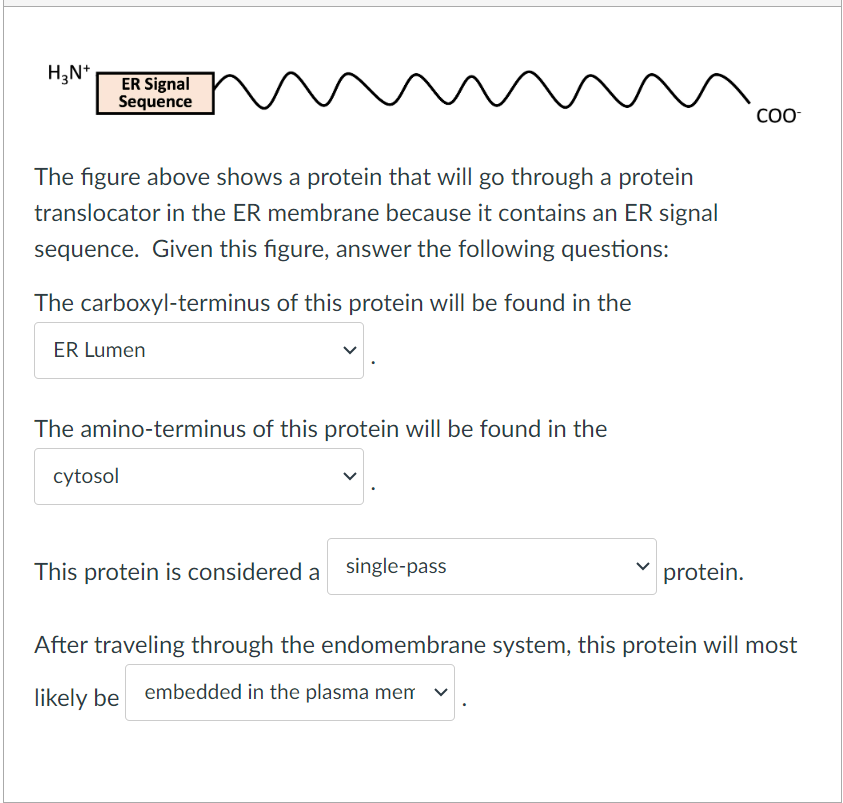The image size is (843, 803).
Task: Click the amino-terminus question text
Action: 320,428
